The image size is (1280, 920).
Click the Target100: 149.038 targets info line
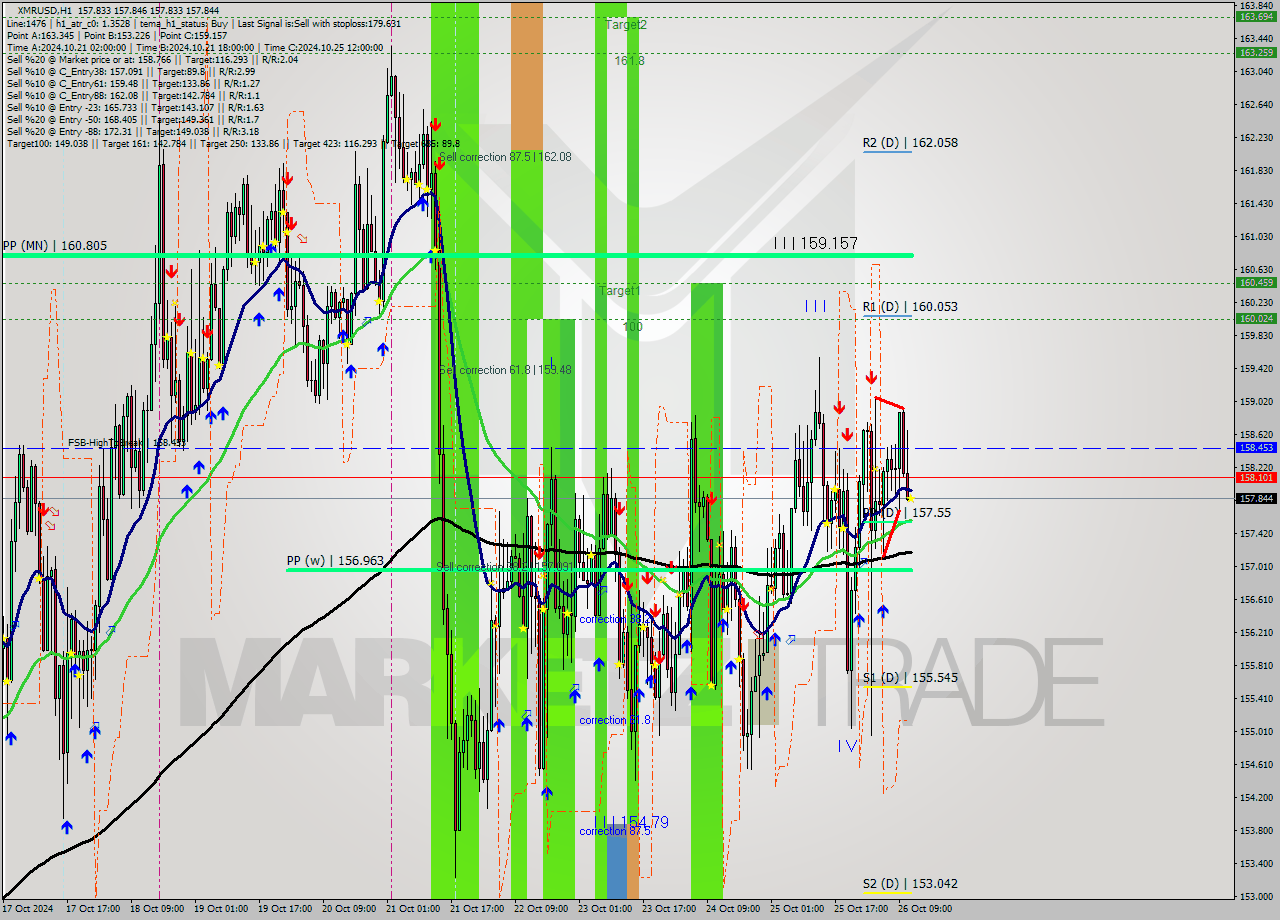pos(233,144)
